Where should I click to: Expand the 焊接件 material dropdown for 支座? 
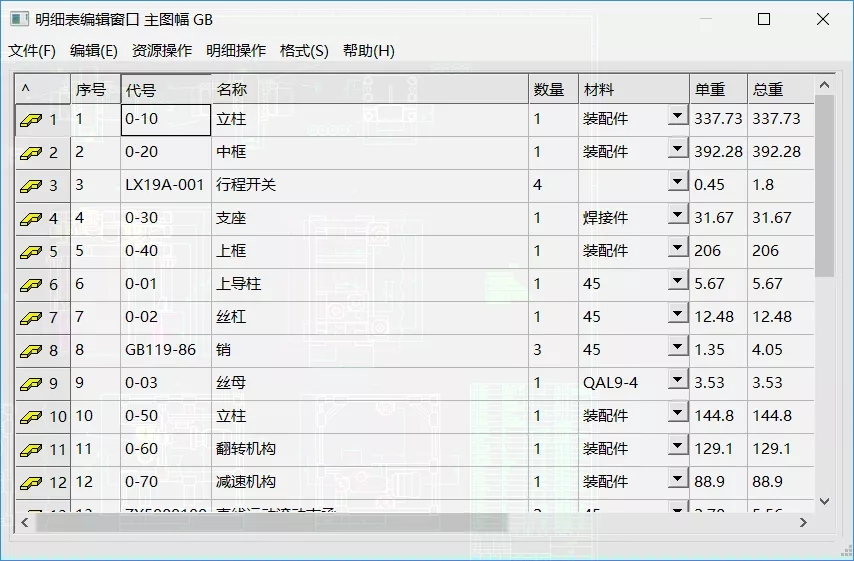coord(677,215)
